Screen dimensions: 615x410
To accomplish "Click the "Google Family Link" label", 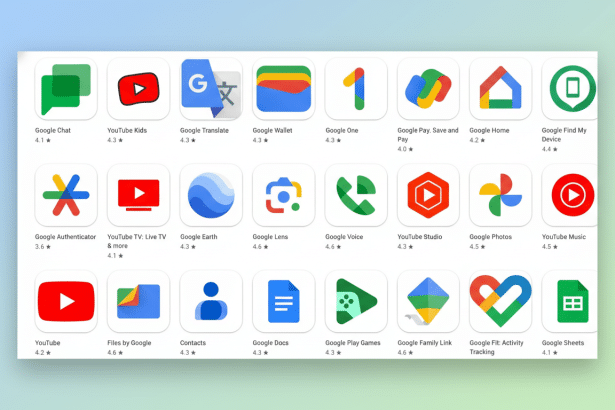I will 425,343.
